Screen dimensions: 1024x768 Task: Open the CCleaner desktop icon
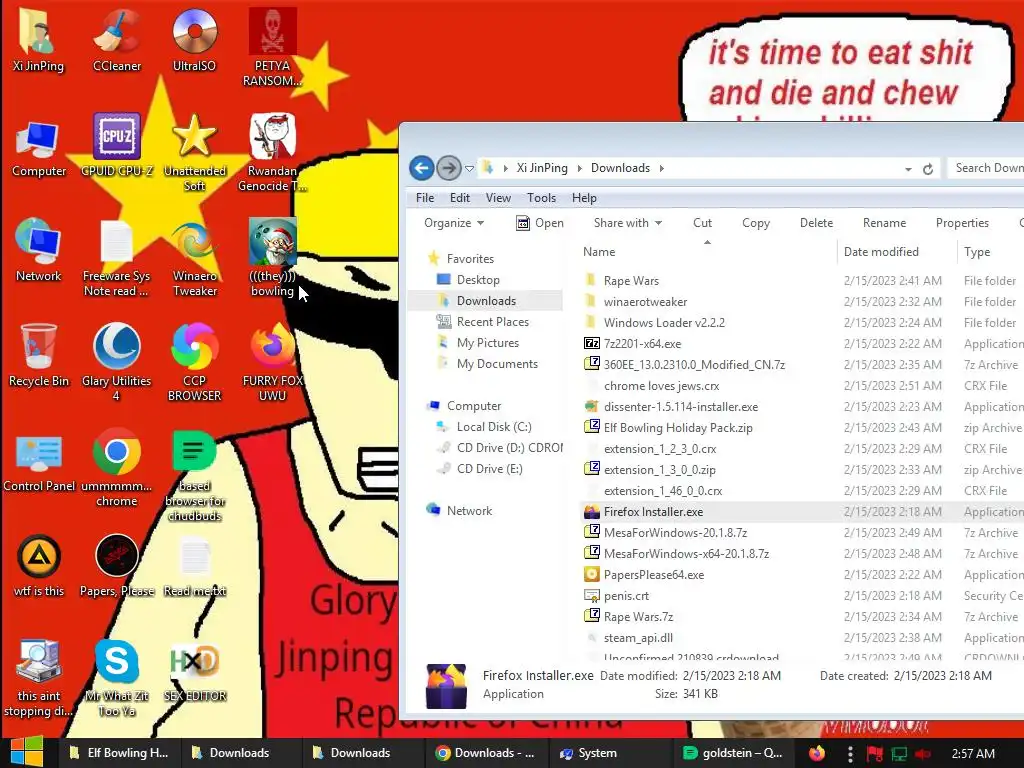116,40
